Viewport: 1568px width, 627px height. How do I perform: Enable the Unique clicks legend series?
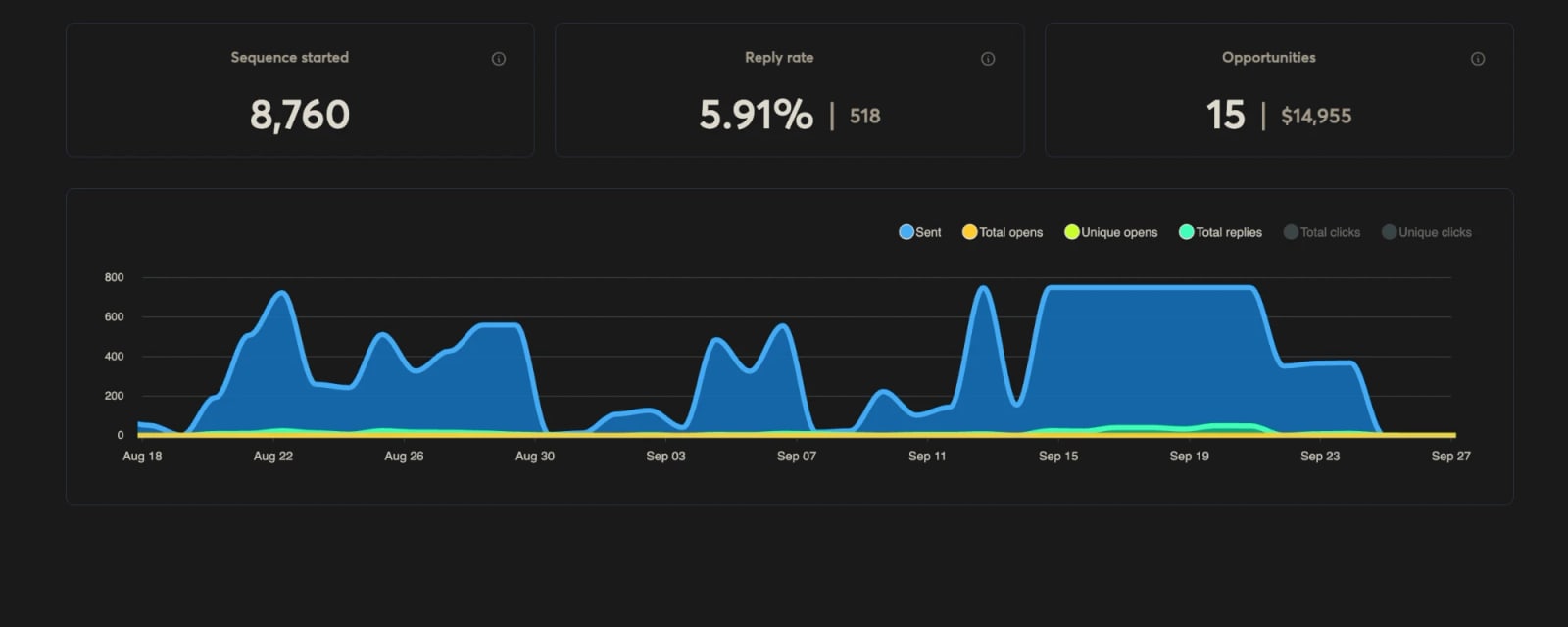pyautogui.click(x=1427, y=232)
